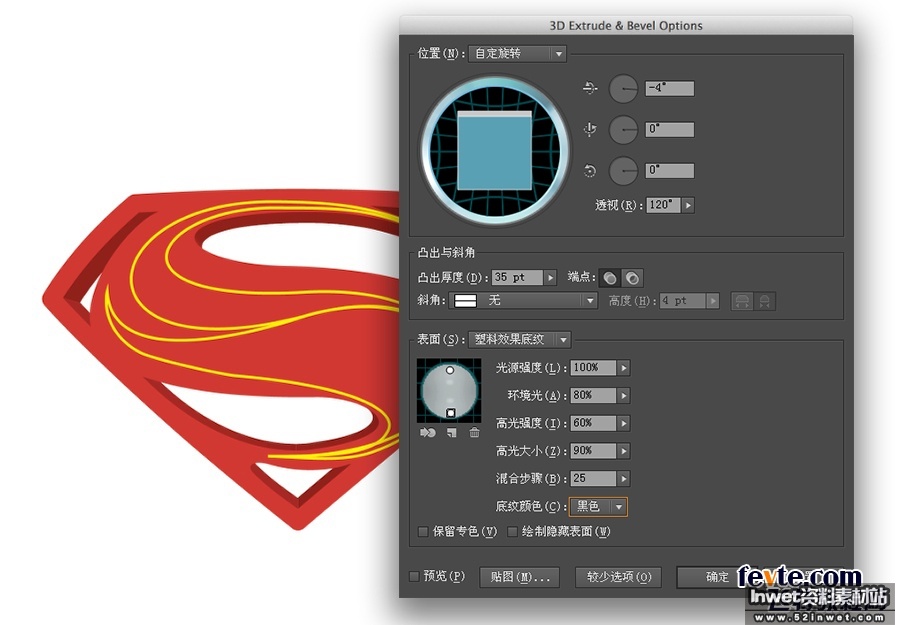
Task: Open the 高光大小 slider arrow
Action: (623, 451)
